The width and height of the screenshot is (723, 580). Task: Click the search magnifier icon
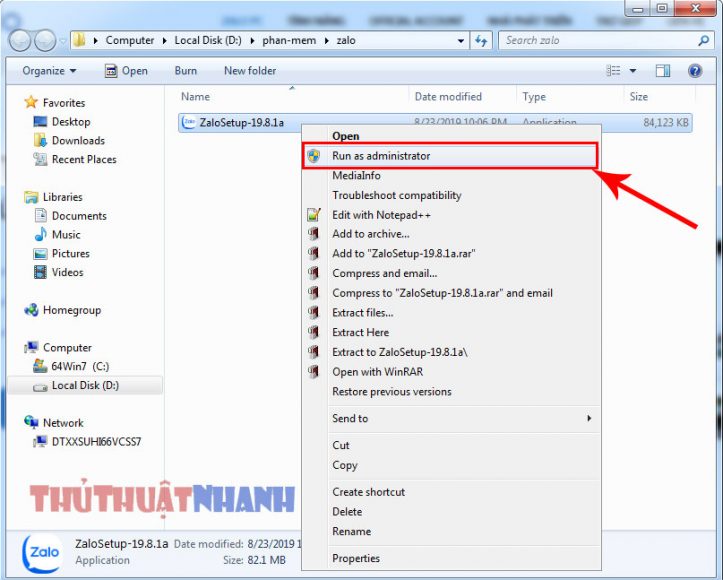[x=704, y=41]
